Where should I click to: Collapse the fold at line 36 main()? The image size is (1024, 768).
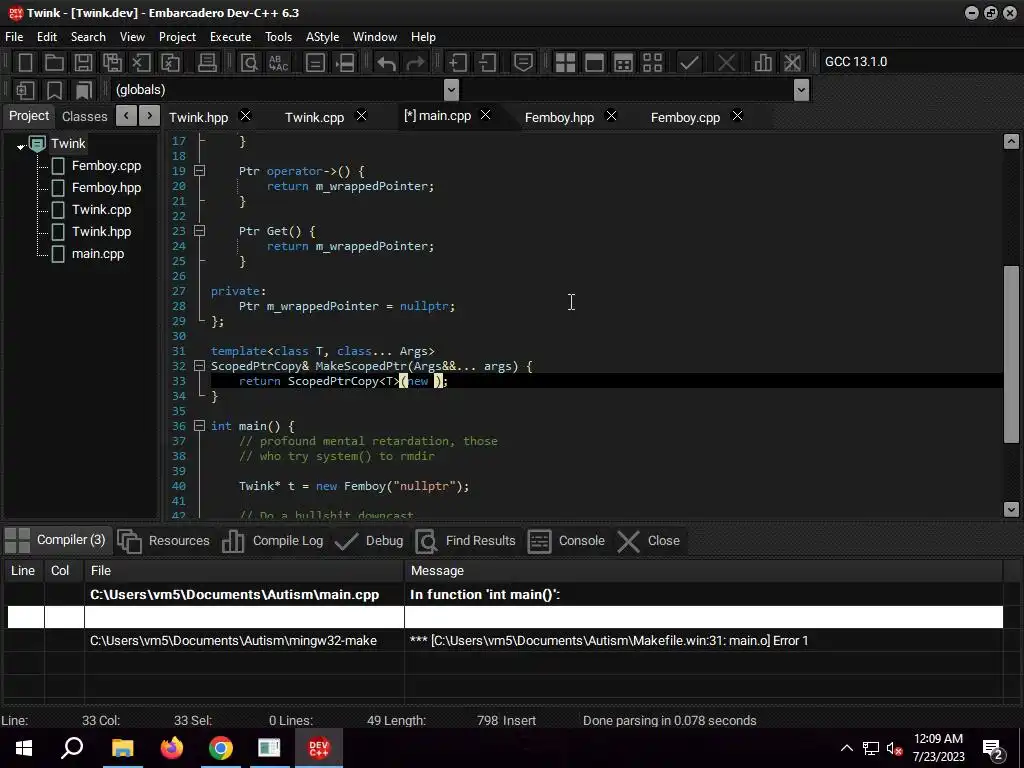click(x=200, y=426)
